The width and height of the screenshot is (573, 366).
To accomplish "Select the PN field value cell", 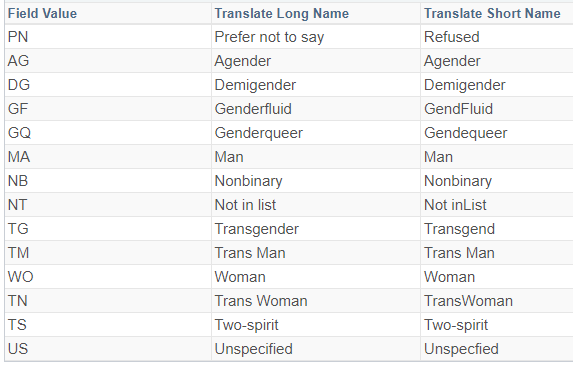I will [x=108, y=37].
